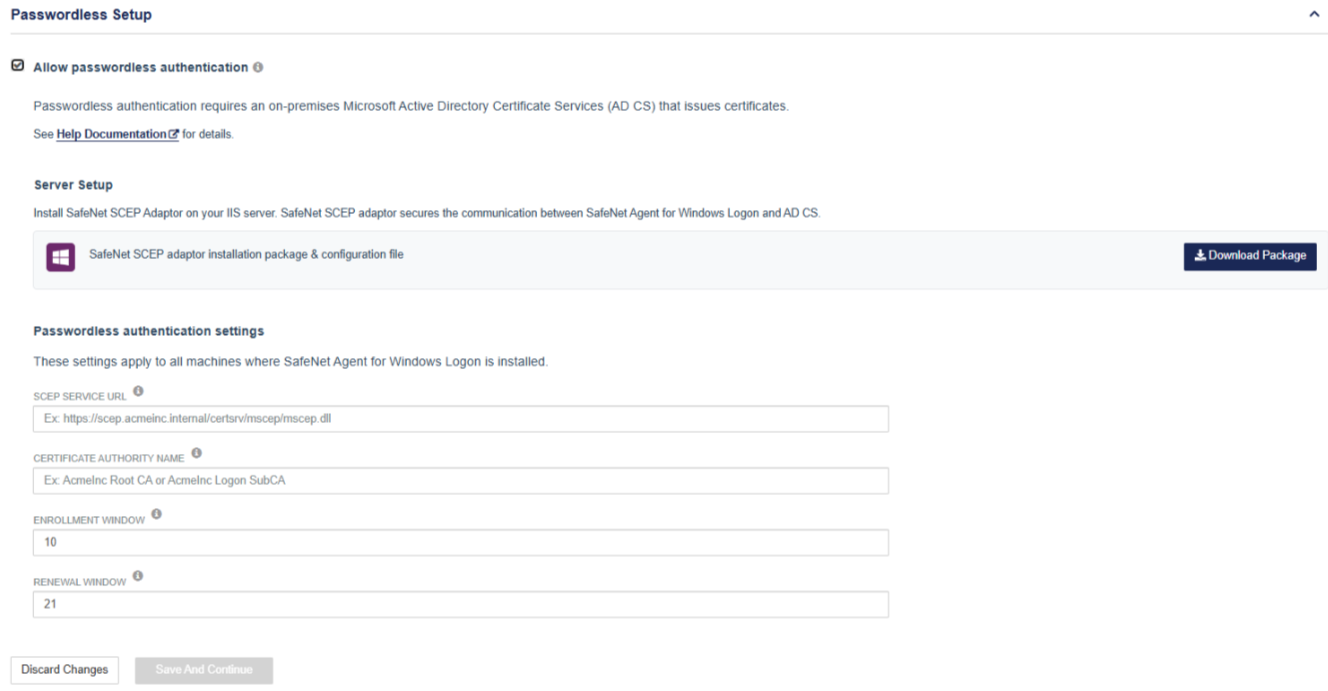Click the Passwordless Setup section header
Screen dimensions: 1328x691
81,15
